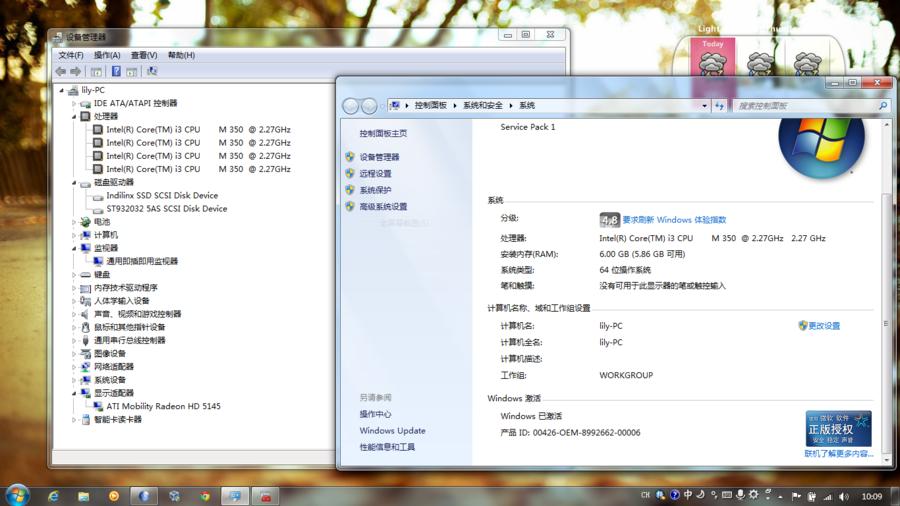Open the 操作中心 link
Image resolution: width=900 pixels, height=506 pixels.
tap(375, 414)
